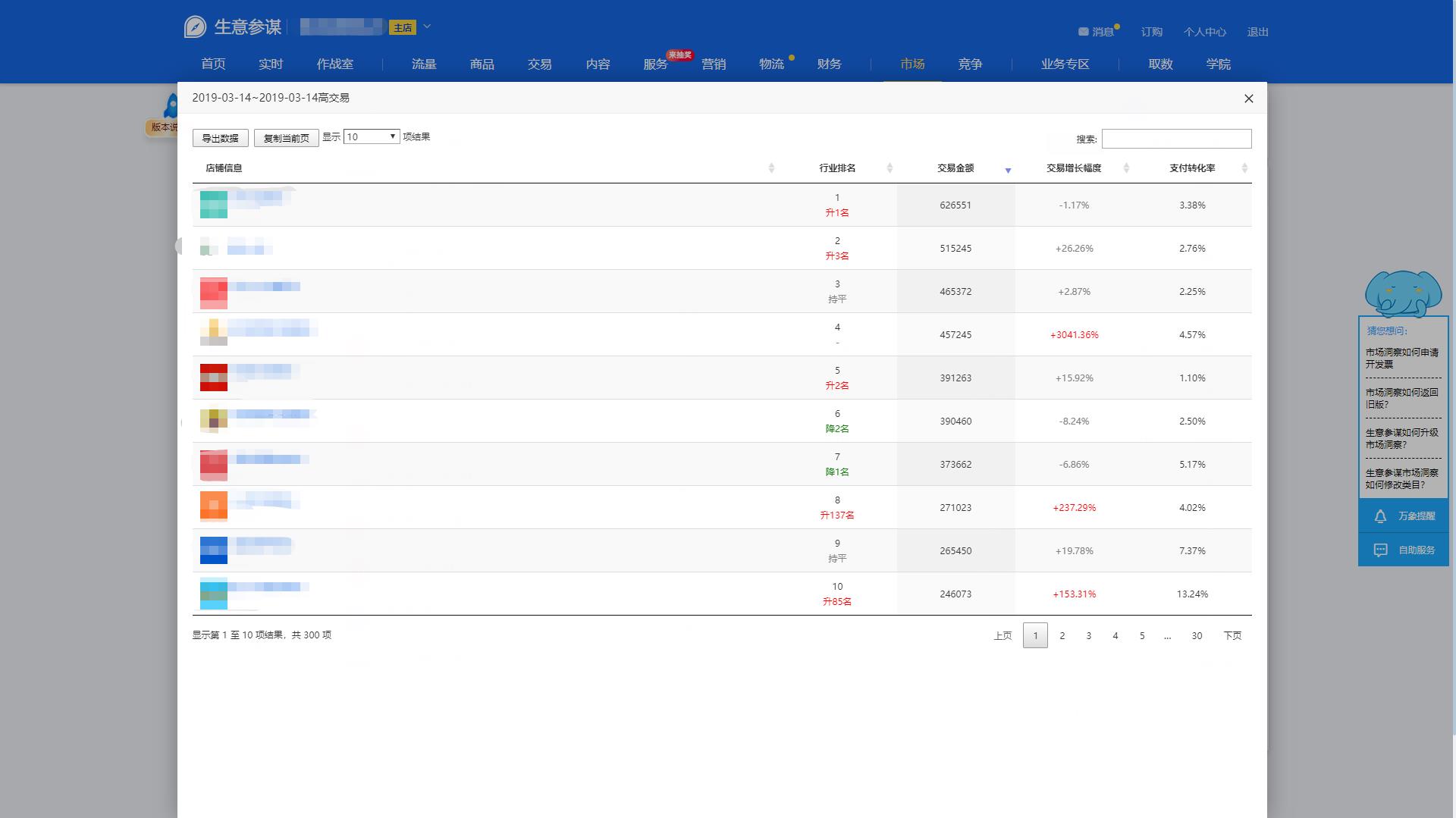The width and height of the screenshot is (1456, 818).
Task: Open the 业务专区 tab
Action: [x=1065, y=64]
